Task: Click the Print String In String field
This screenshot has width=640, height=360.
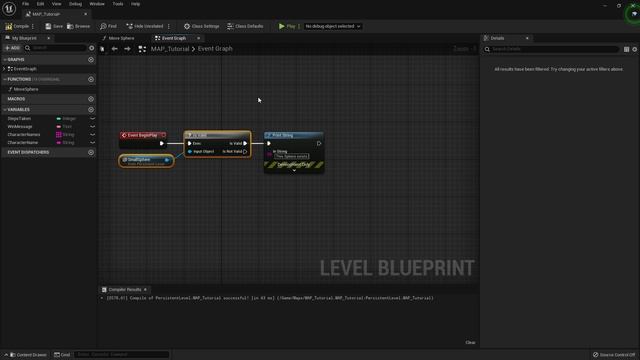Action: (x=291, y=156)
